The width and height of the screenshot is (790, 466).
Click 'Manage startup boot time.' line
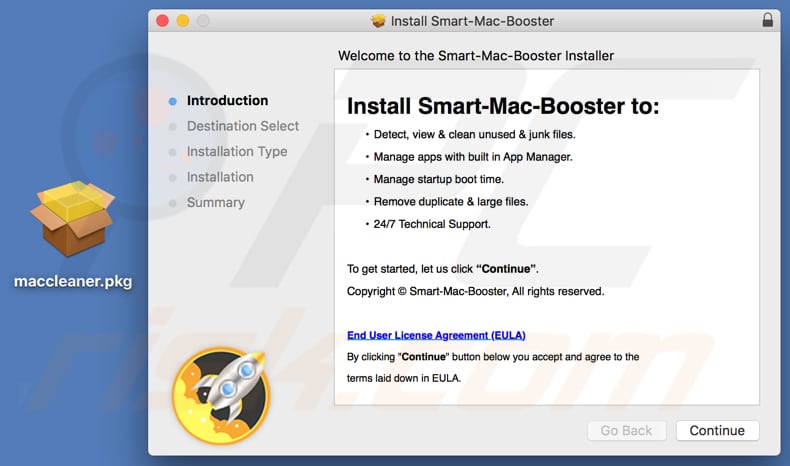pyautogui.click(x=438, y=179)
